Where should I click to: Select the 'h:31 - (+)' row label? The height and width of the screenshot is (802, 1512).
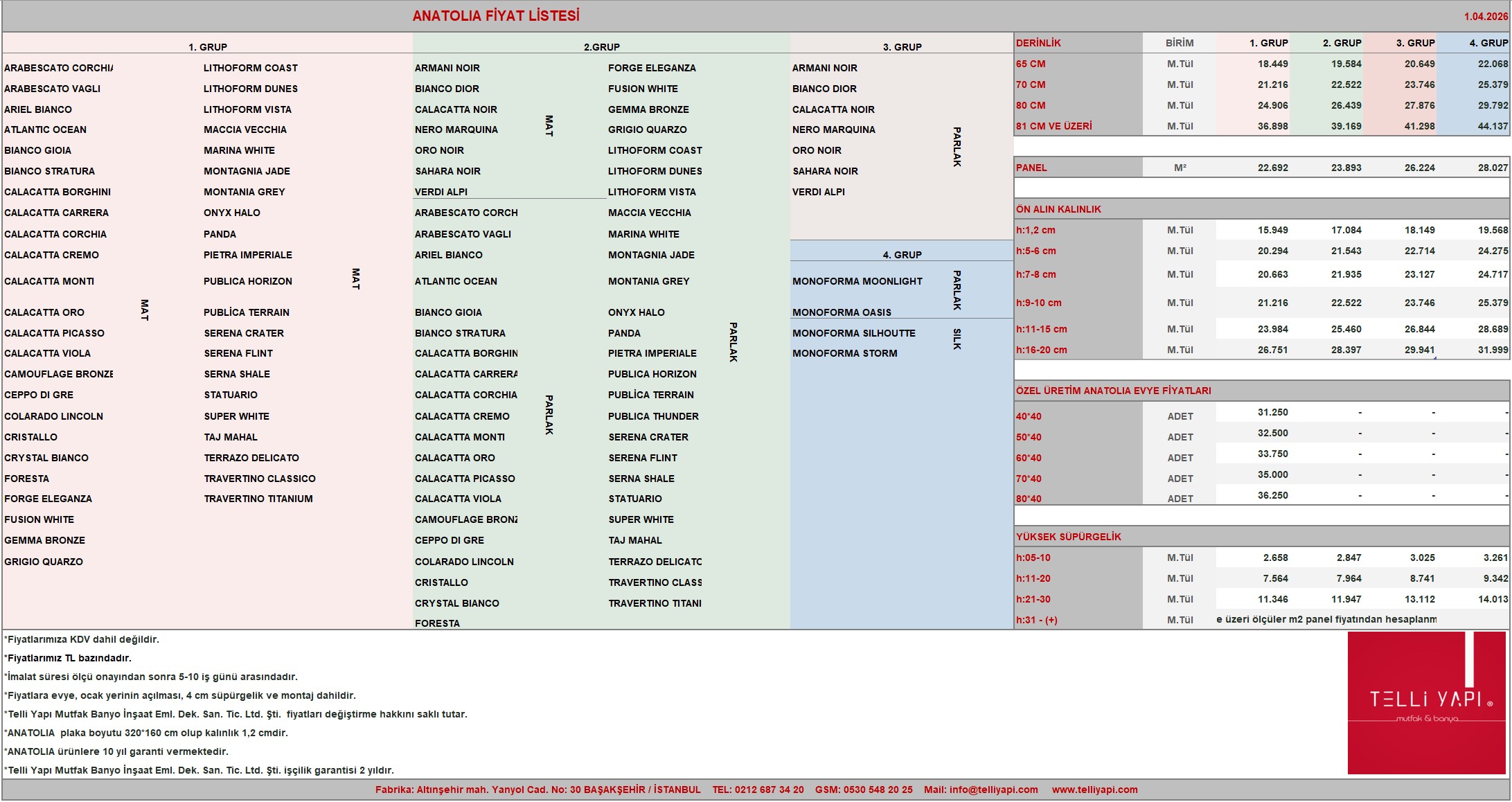tap(1037, 620)
